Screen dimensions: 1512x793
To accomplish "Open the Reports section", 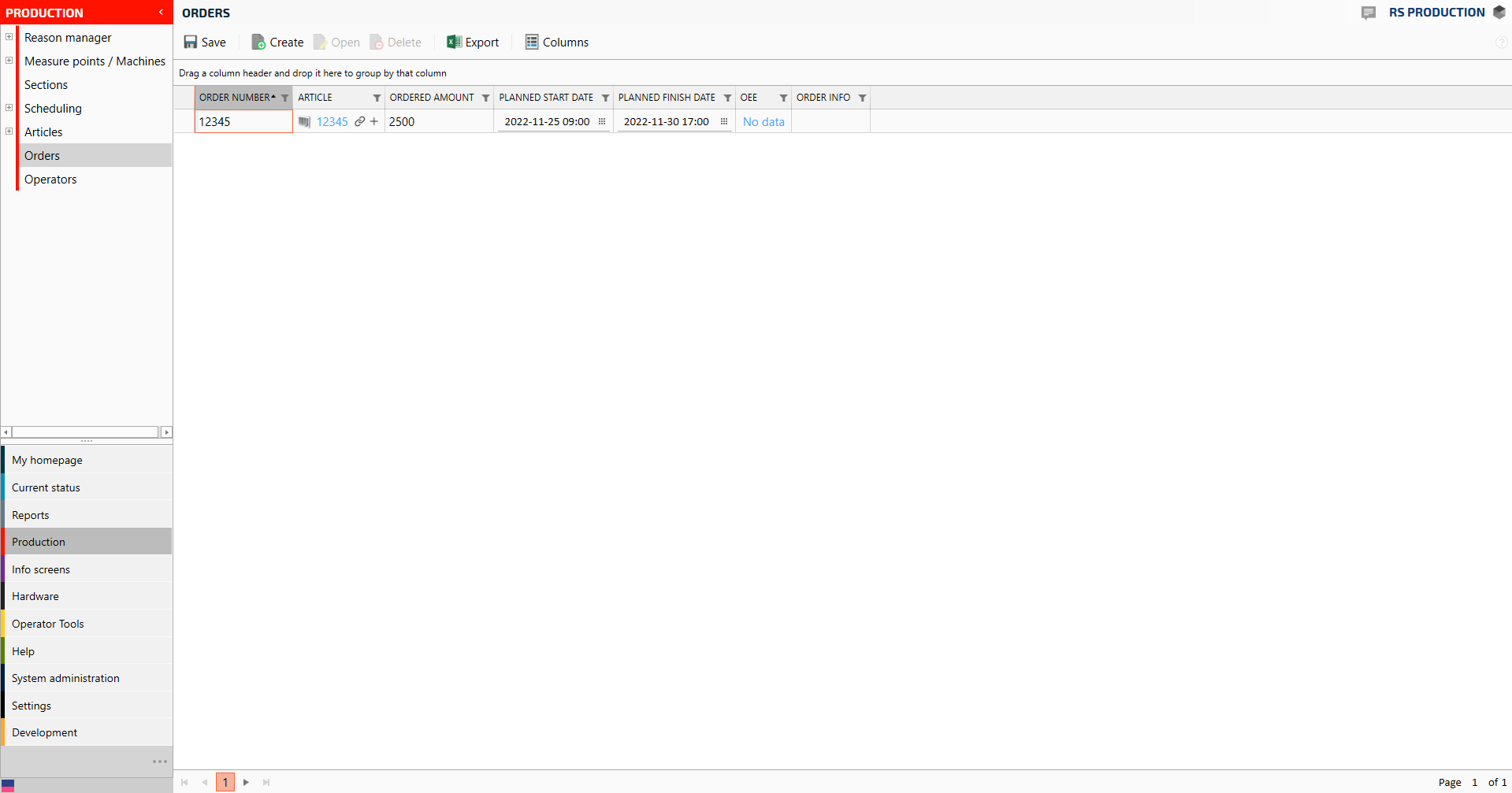I will pos(31,515).
